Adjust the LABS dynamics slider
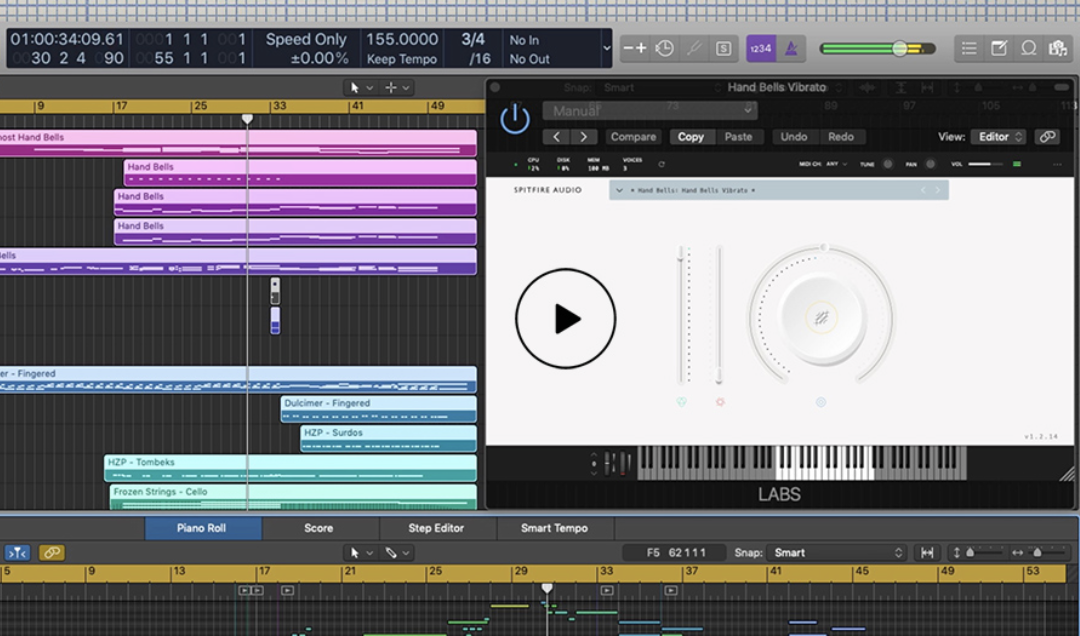Viewport: 1080px width, 636px height. (719, 315)
